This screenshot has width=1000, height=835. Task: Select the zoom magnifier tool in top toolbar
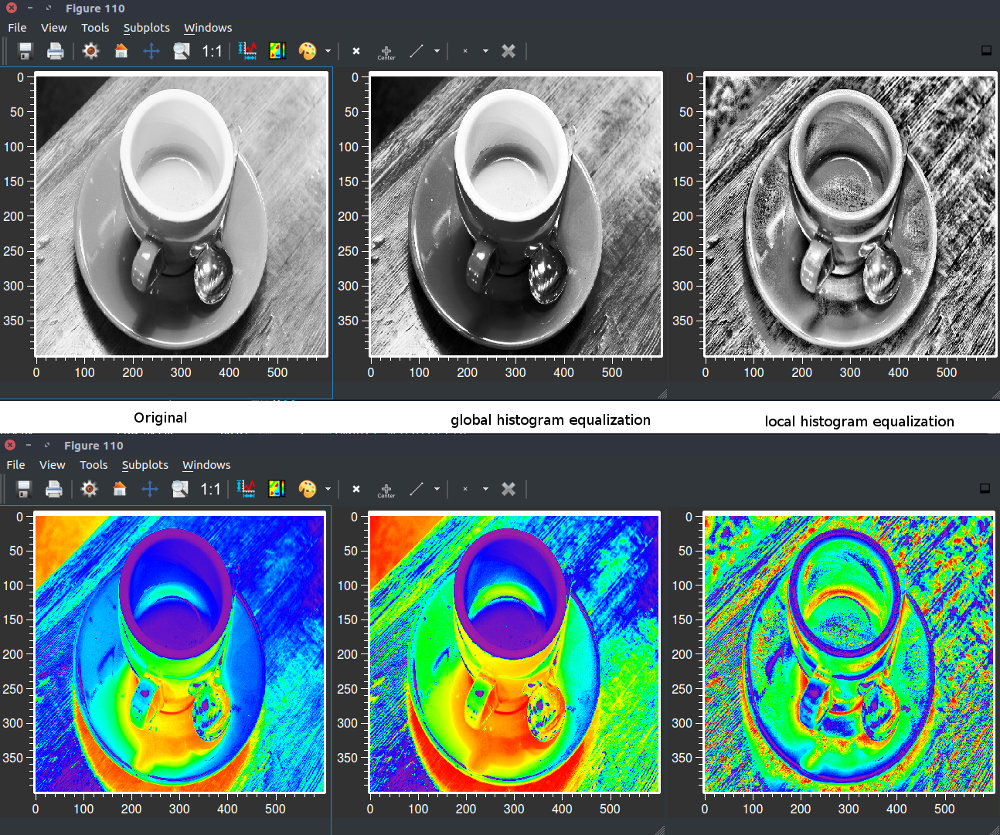coord(181,51)
